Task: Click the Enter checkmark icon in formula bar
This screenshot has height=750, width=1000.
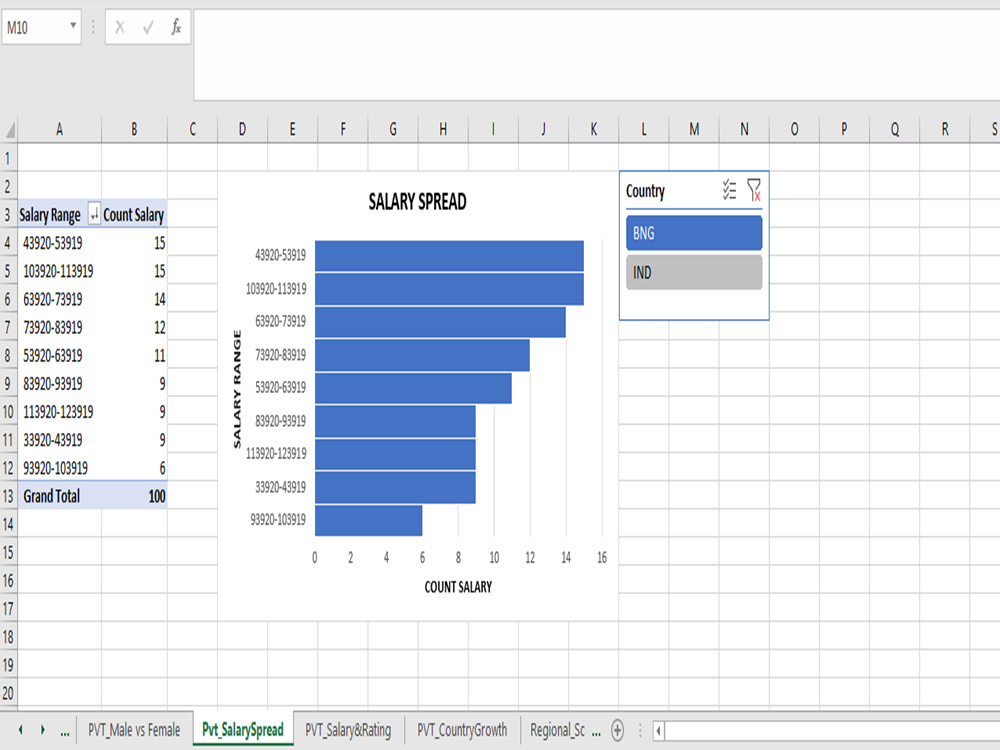Action: (x=148, y=27)
